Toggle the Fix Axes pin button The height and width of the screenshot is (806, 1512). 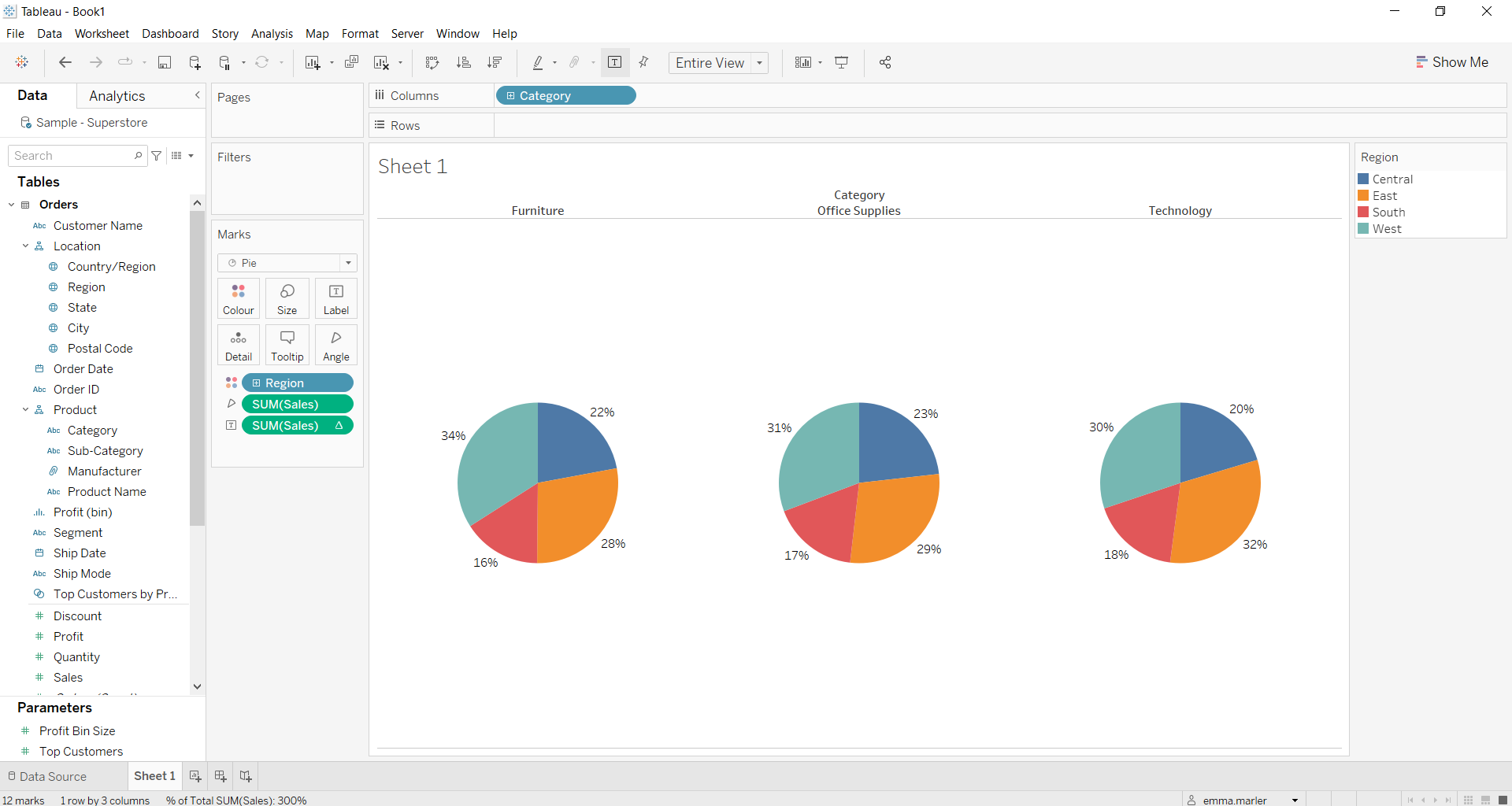(x=644, y=63)
